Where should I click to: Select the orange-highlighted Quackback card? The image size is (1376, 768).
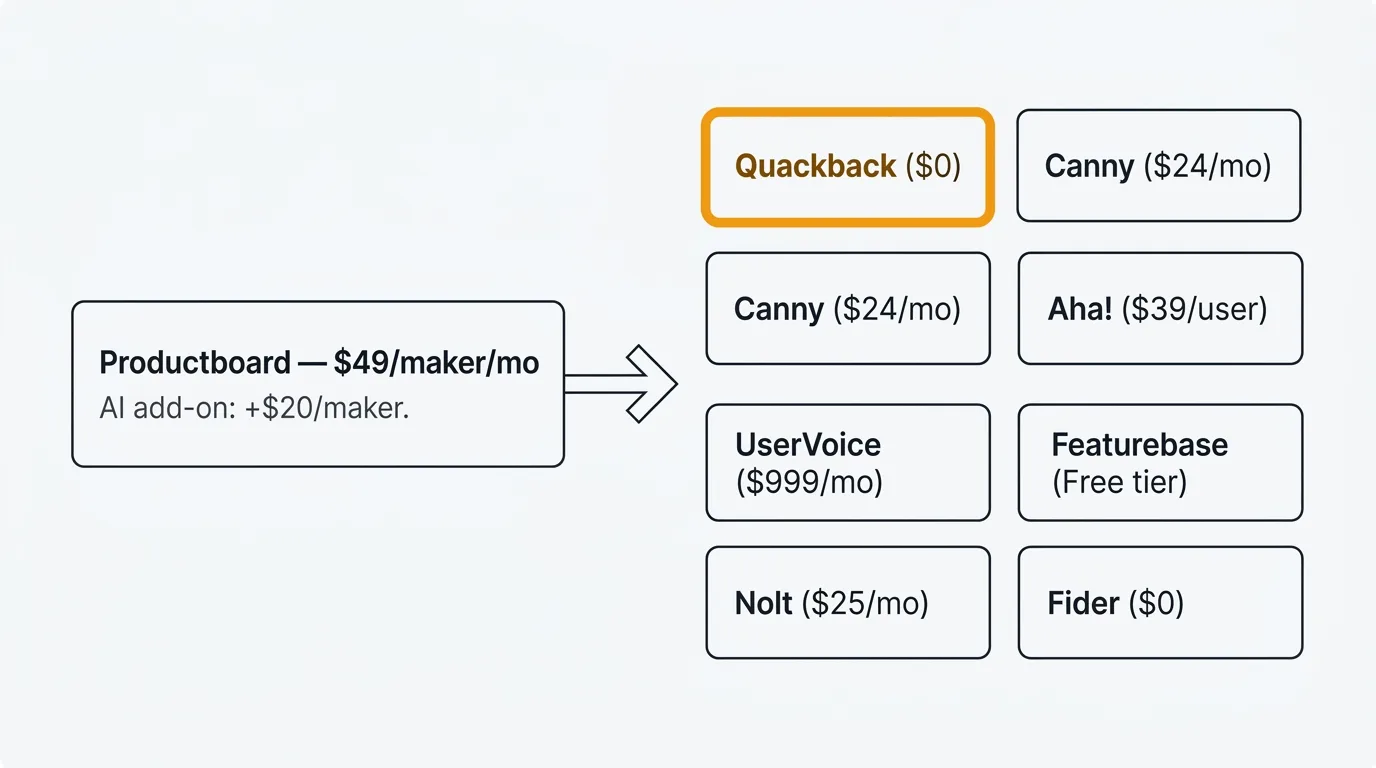[x=847, y=167]
